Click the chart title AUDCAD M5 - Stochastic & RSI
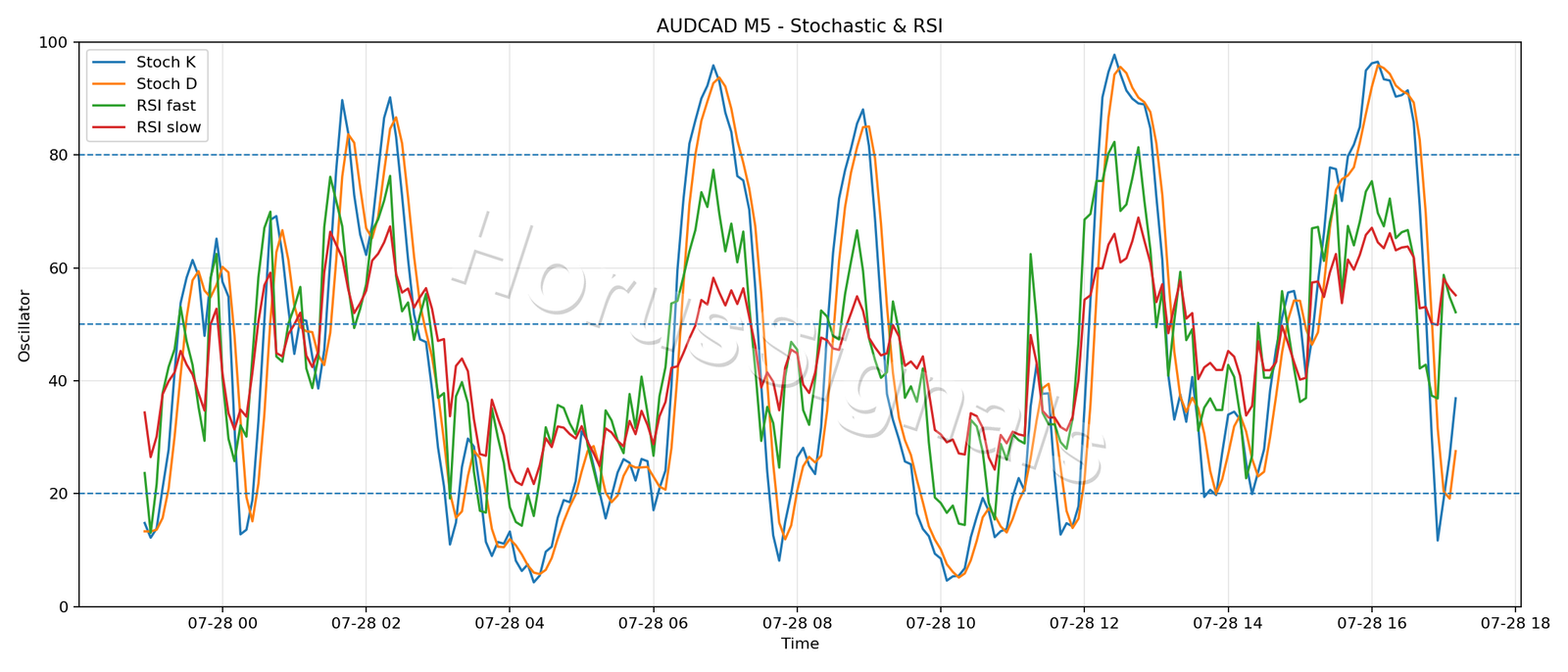Image resolution: width=1568 pixels, height=672 pixels. (x=800, y=26)
